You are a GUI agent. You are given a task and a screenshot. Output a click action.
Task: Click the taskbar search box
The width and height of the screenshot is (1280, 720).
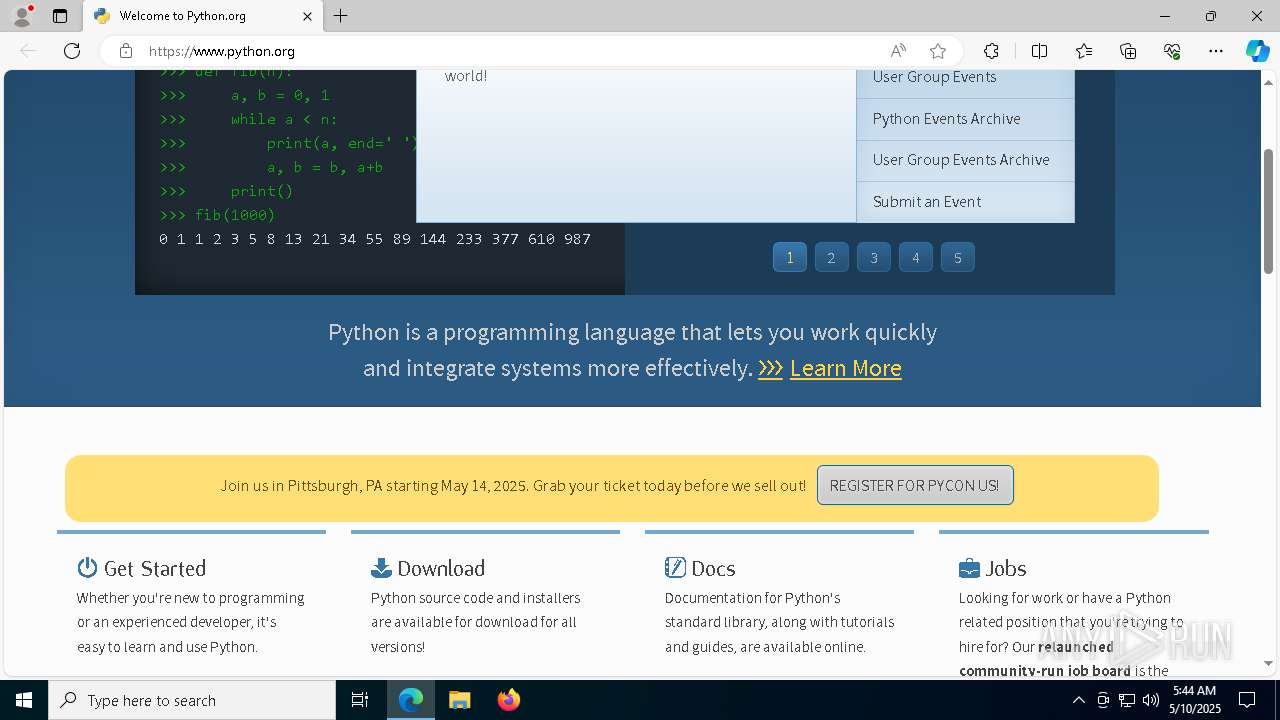coord(192,700)
